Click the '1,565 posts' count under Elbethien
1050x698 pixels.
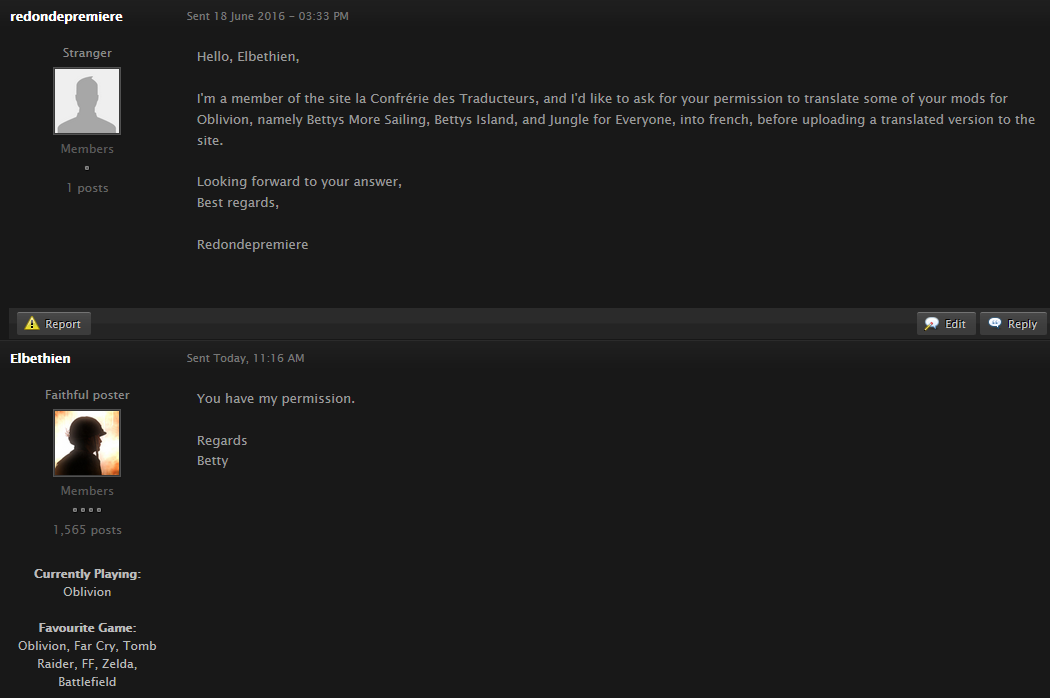pyautogui.click(x=87, y=530)
